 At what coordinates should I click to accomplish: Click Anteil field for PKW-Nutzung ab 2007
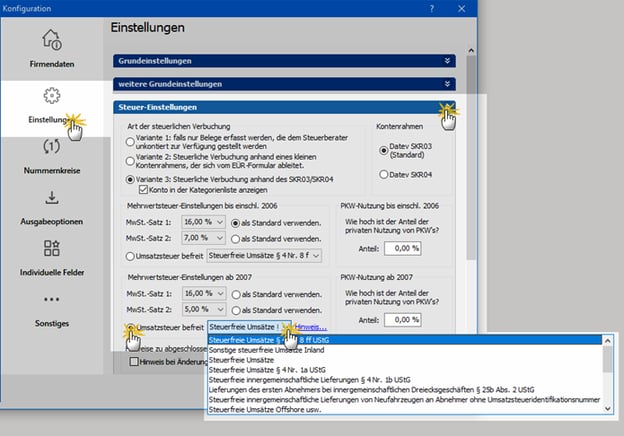405,319
